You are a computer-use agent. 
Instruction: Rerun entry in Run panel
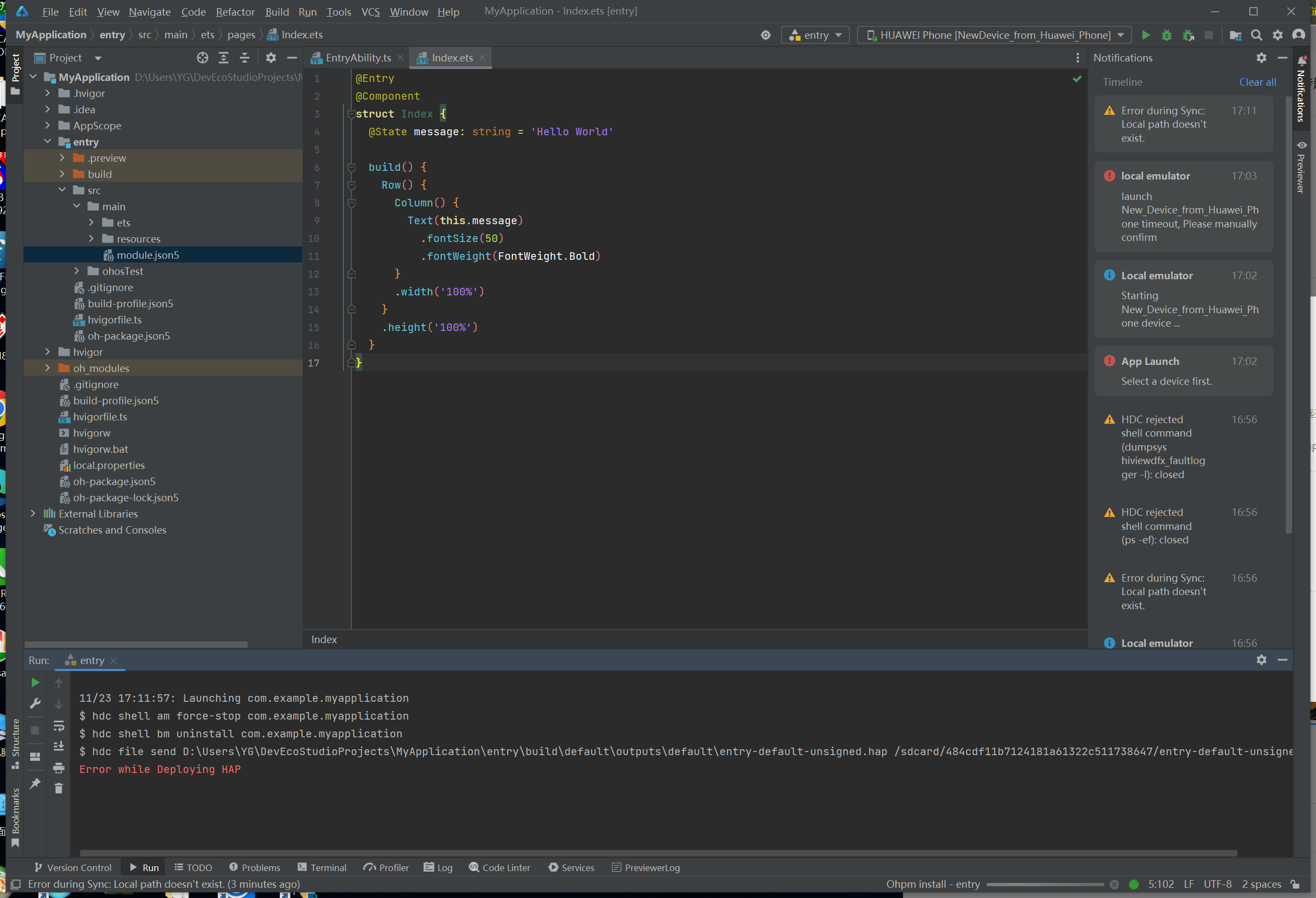35,683
